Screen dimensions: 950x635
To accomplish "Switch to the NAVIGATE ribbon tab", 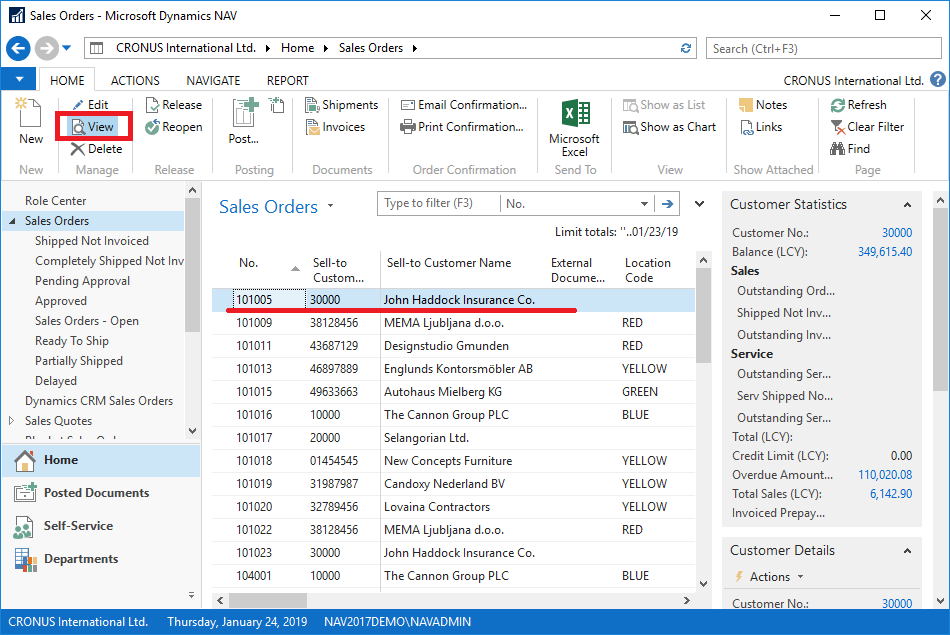I will click(x=213, y=80).
